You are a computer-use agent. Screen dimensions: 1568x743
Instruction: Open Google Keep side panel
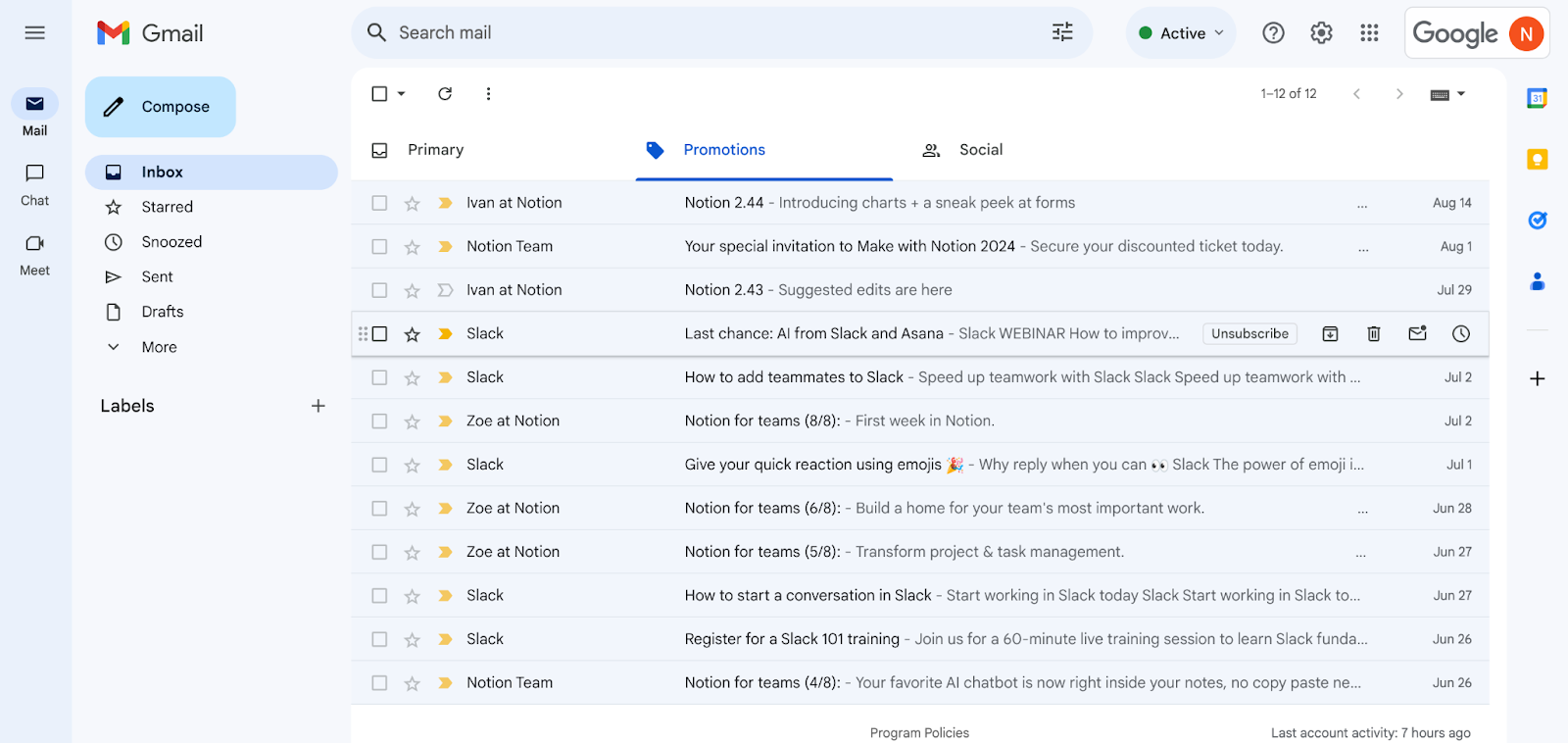[x=1537, y=159]
